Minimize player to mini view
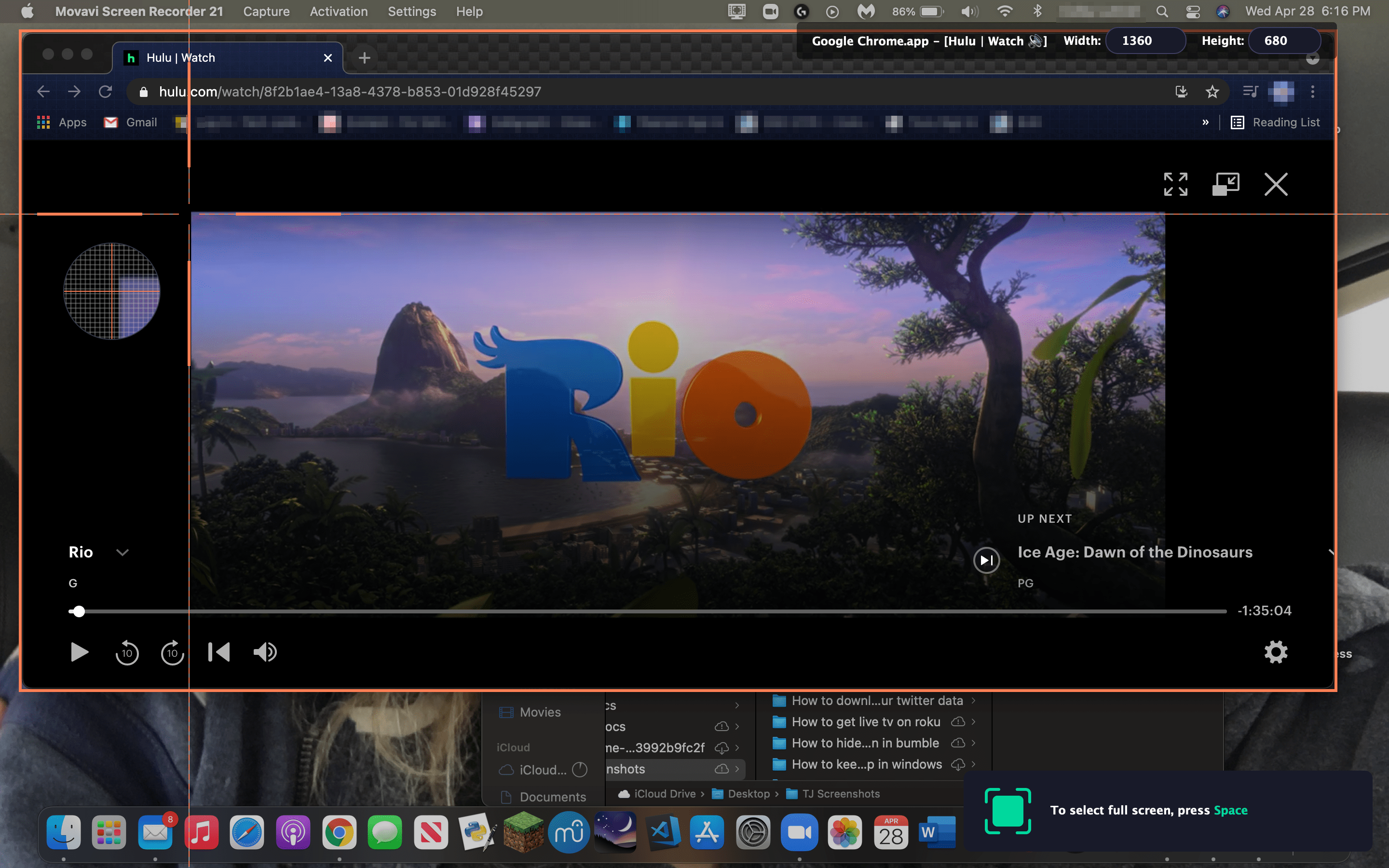Screen dimensions: 1389x868 [x=1226, y=184]
